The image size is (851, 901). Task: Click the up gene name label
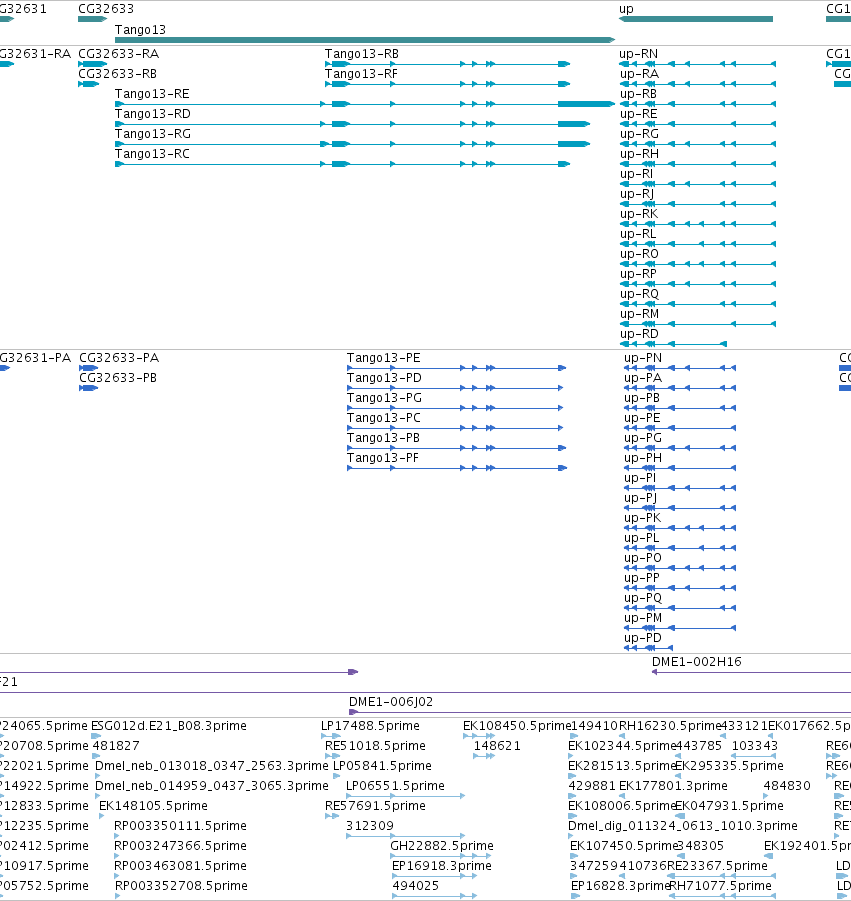coord(626,9)
